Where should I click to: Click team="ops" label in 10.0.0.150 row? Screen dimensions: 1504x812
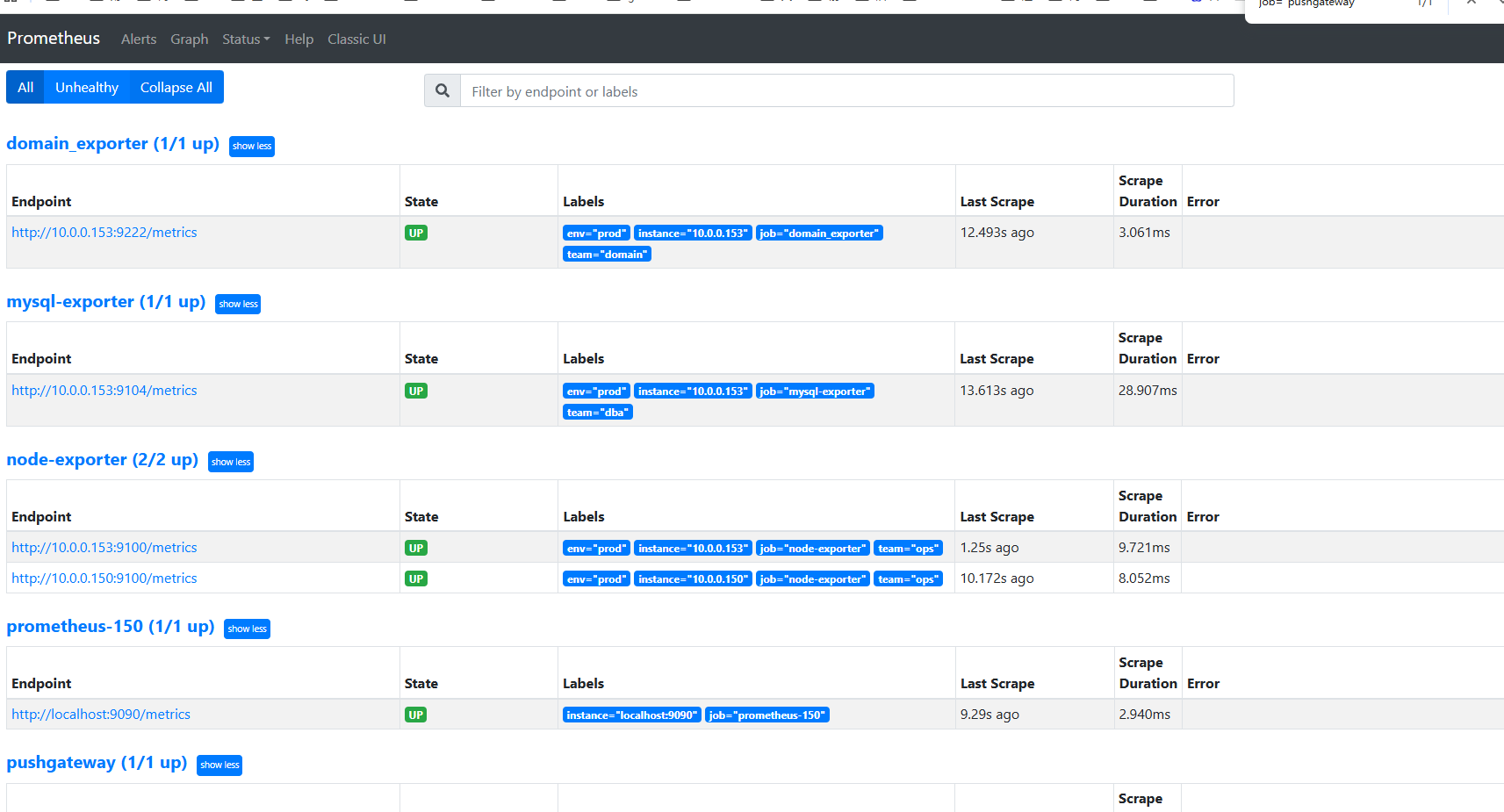click(909, 578)
